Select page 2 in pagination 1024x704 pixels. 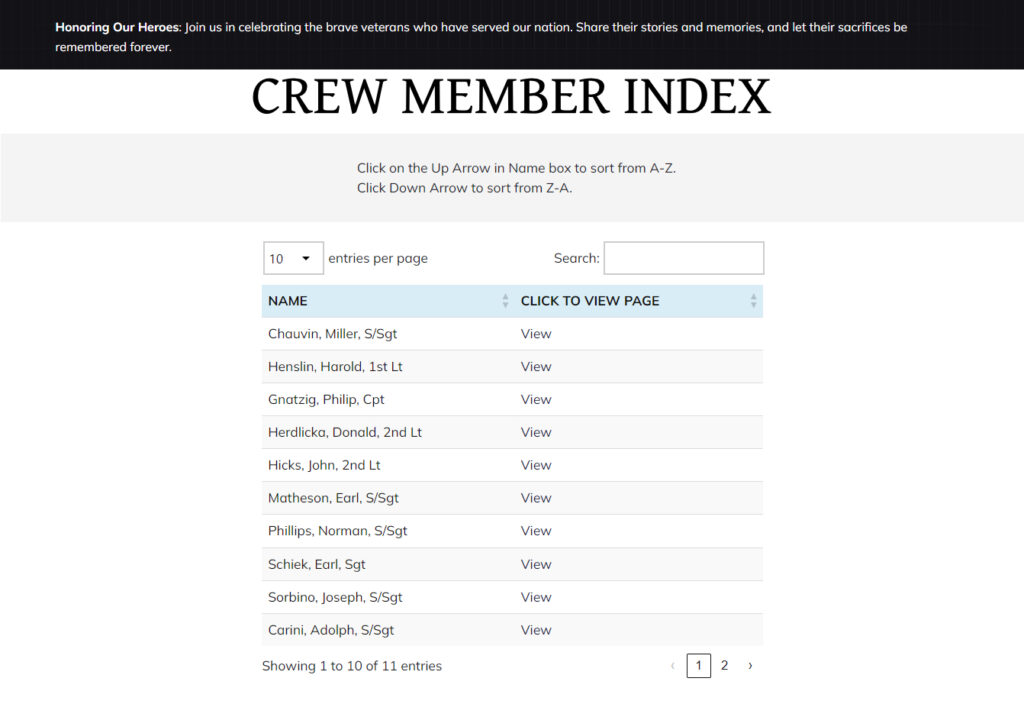724,666
